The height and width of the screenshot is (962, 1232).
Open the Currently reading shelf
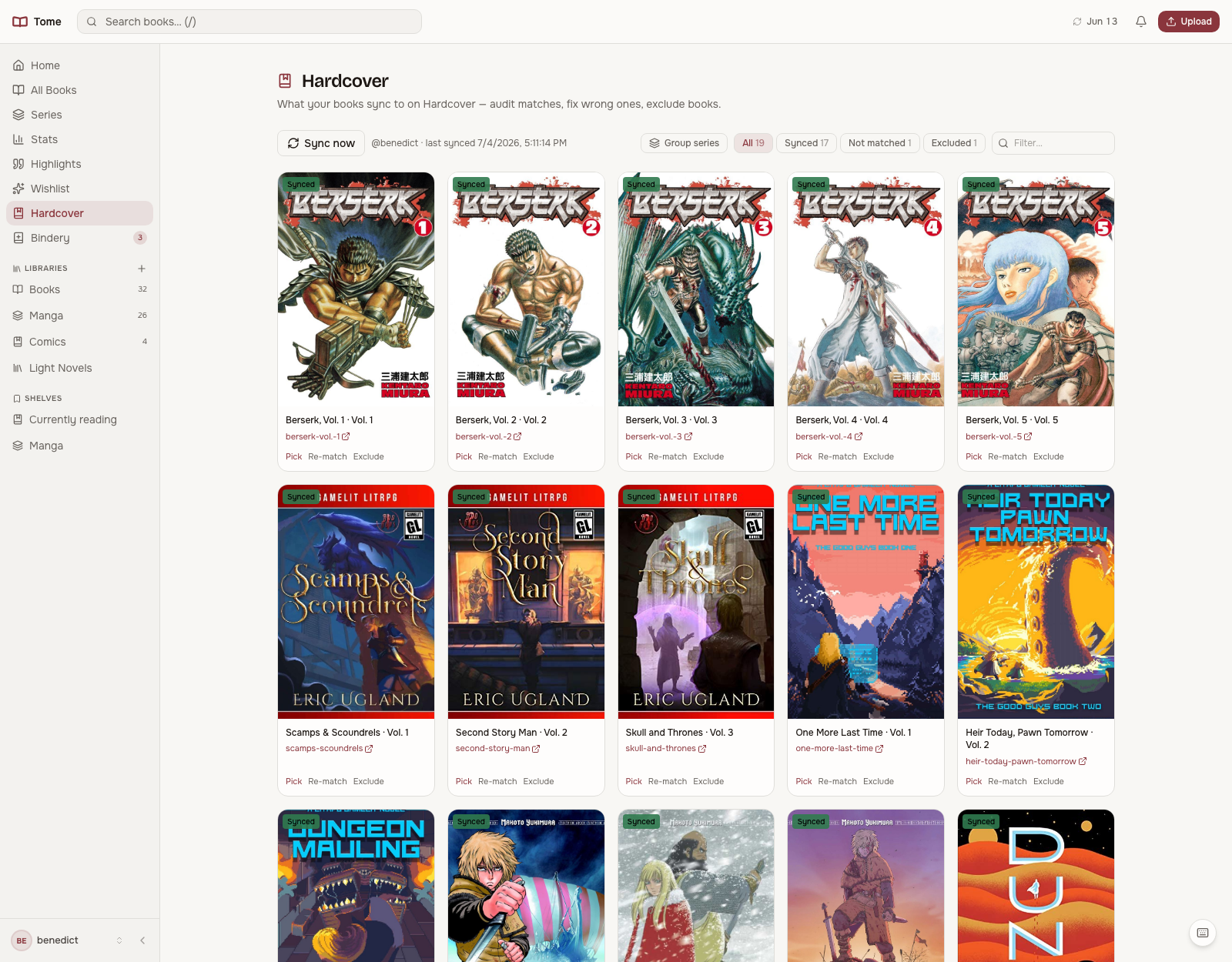pyautogui.click(x=80, y=419)
